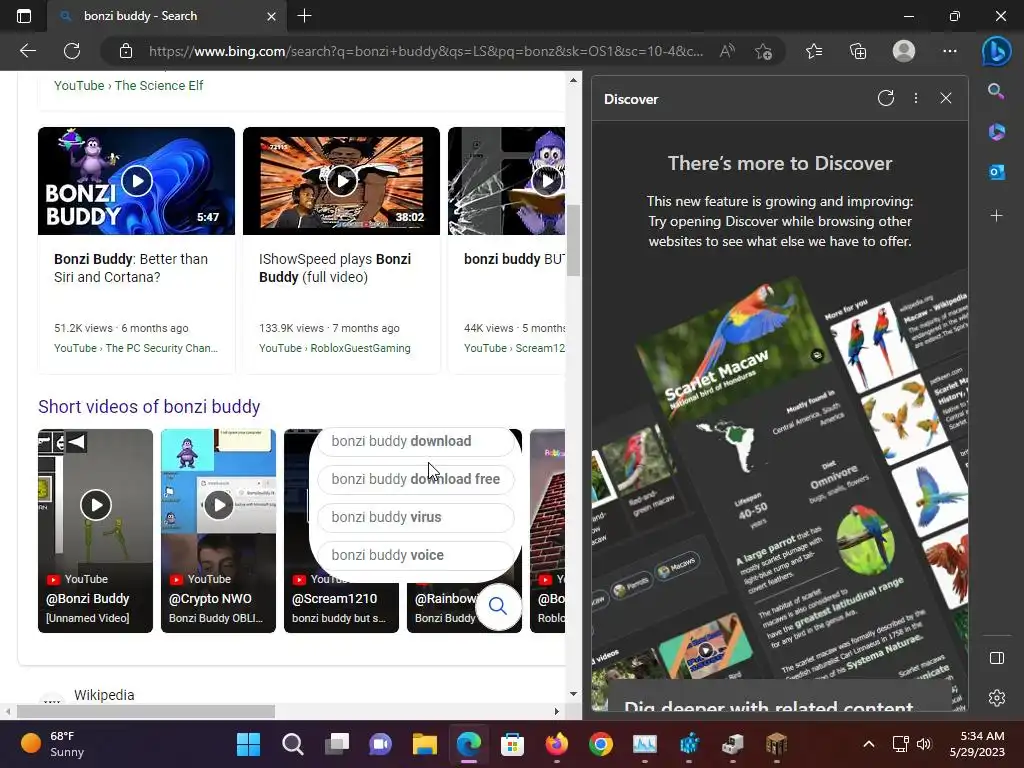Open Task View on the taskbar
This screenshot has height=768, width=1024.
click(337, 744)
